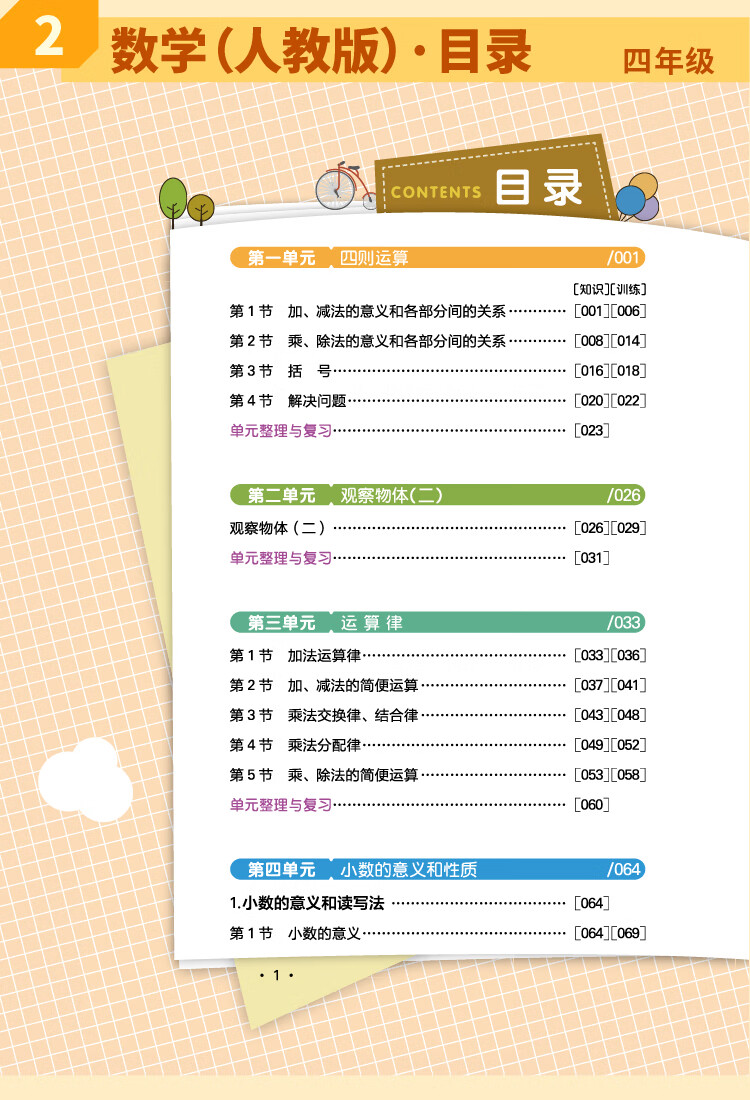Click the page number 1 footer
Image resolution: width=750 pixels, height=1100 pixels.
point(275,976)
